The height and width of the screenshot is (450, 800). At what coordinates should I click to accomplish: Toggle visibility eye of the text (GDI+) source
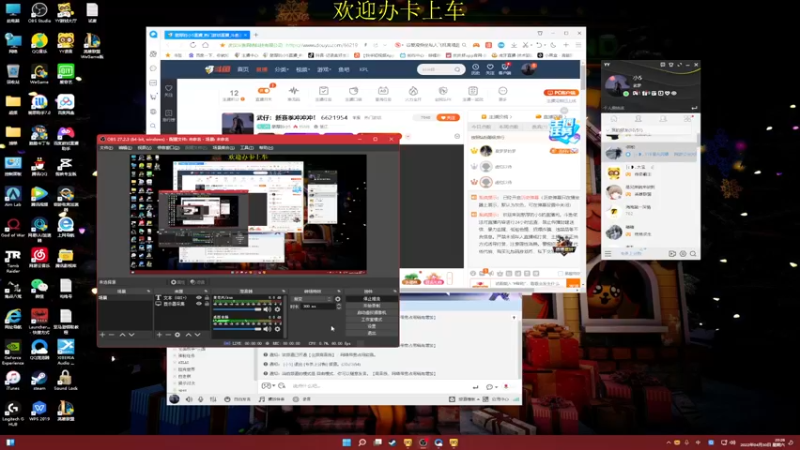click(199, 297)
